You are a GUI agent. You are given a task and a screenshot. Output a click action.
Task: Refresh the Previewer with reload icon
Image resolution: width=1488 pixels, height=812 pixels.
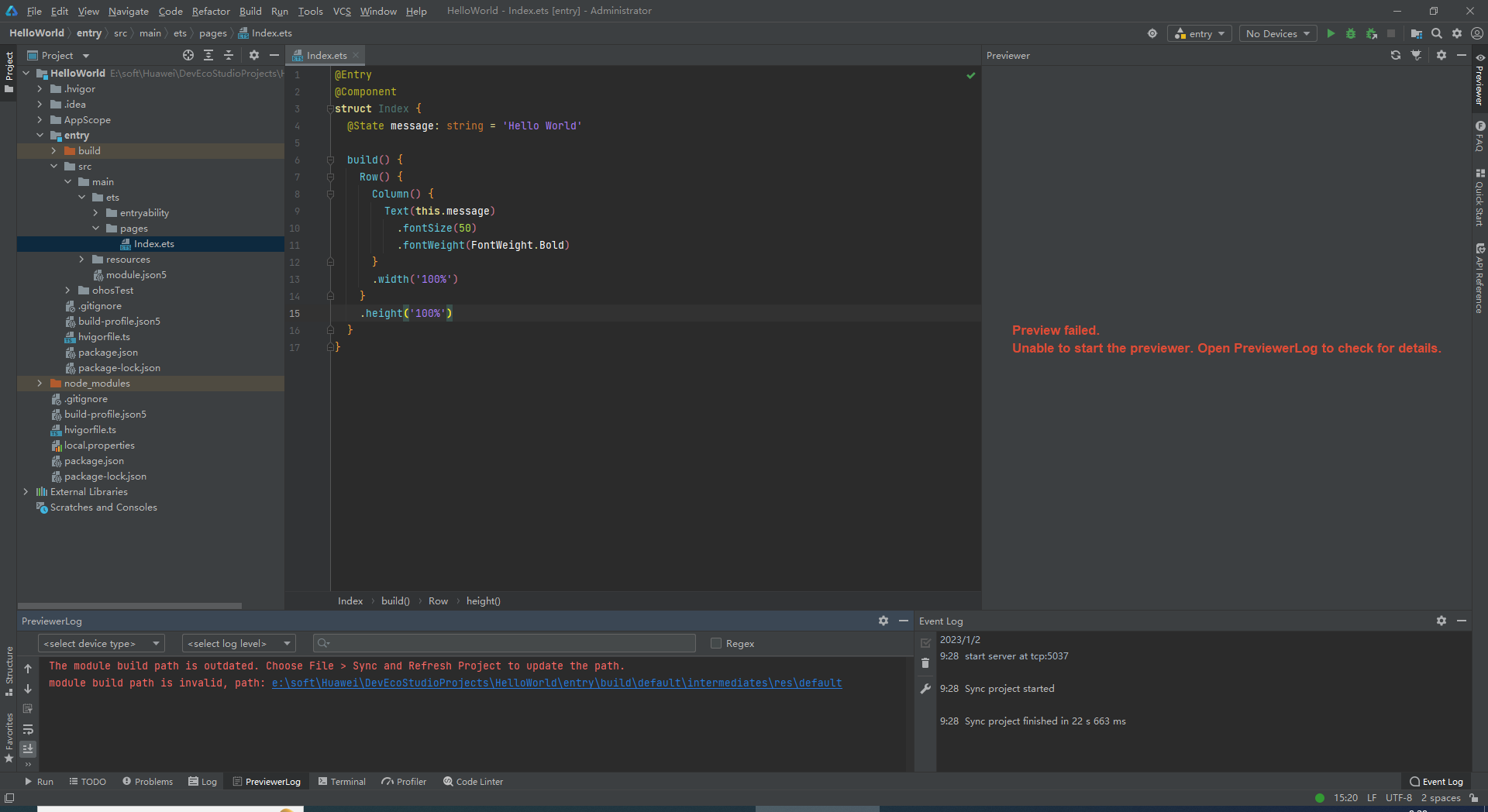[1396, 55]
